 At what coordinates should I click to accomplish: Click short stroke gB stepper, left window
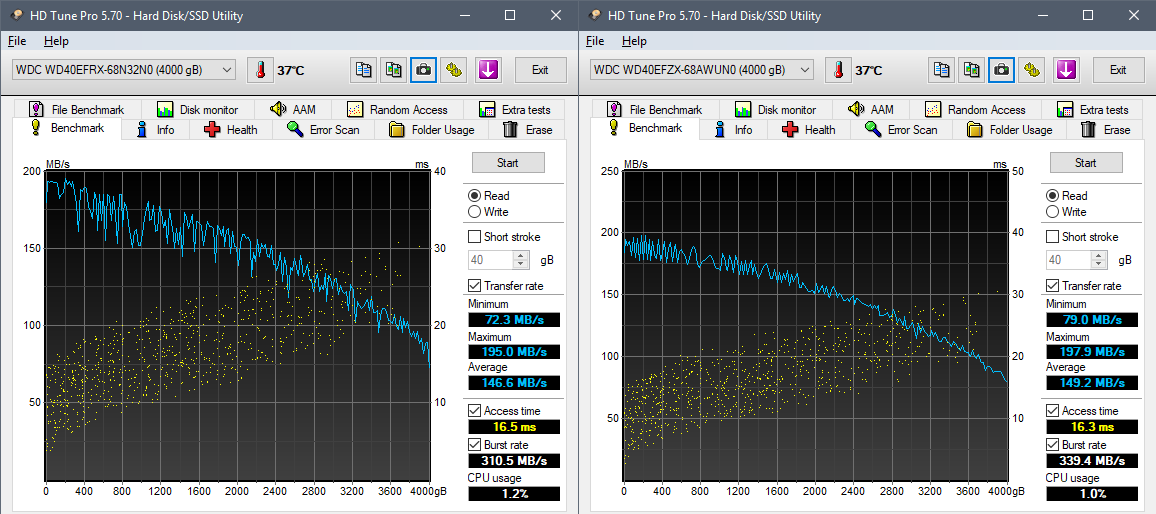tap(521, 260)
